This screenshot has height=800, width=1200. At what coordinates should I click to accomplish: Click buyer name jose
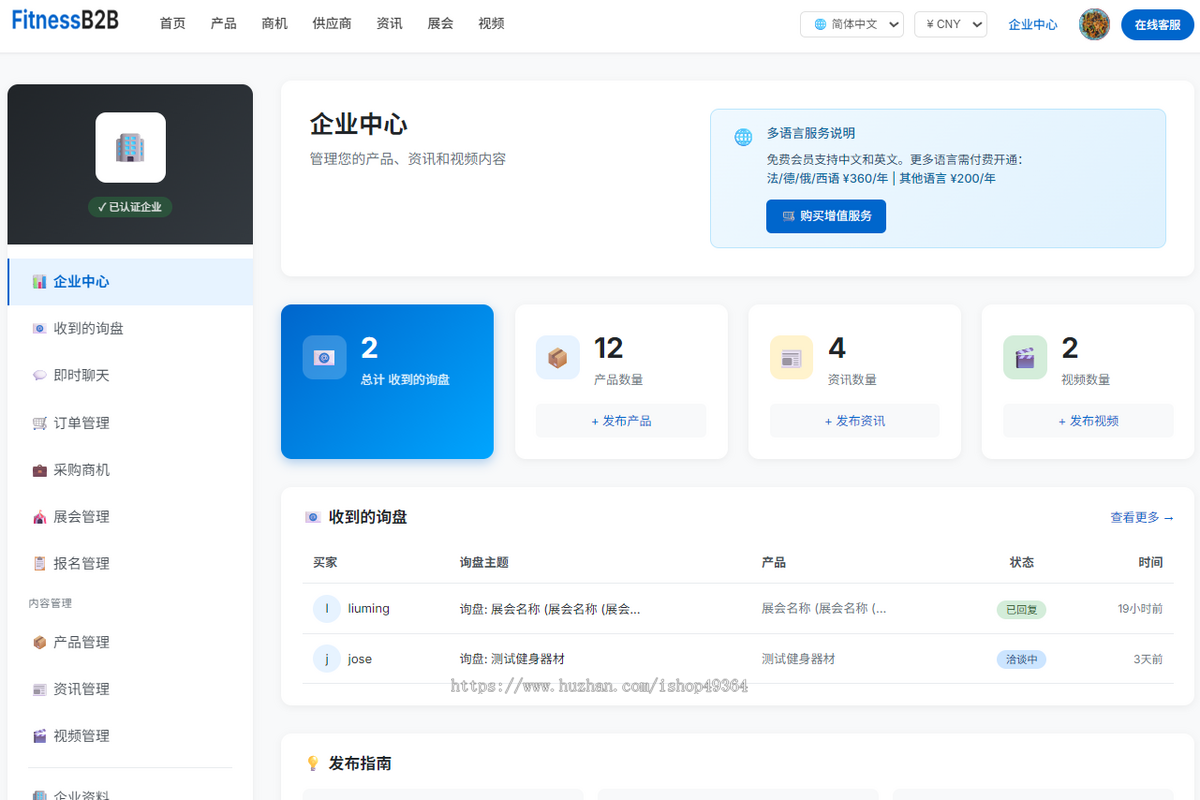[x=360, y=659]
